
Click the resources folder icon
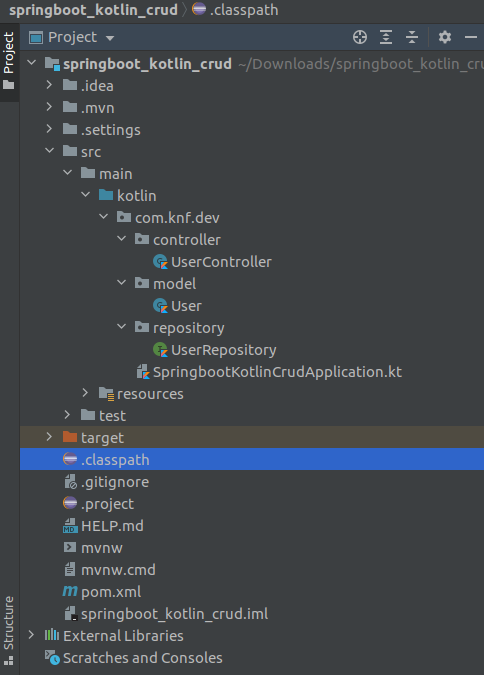click(106, 393)
